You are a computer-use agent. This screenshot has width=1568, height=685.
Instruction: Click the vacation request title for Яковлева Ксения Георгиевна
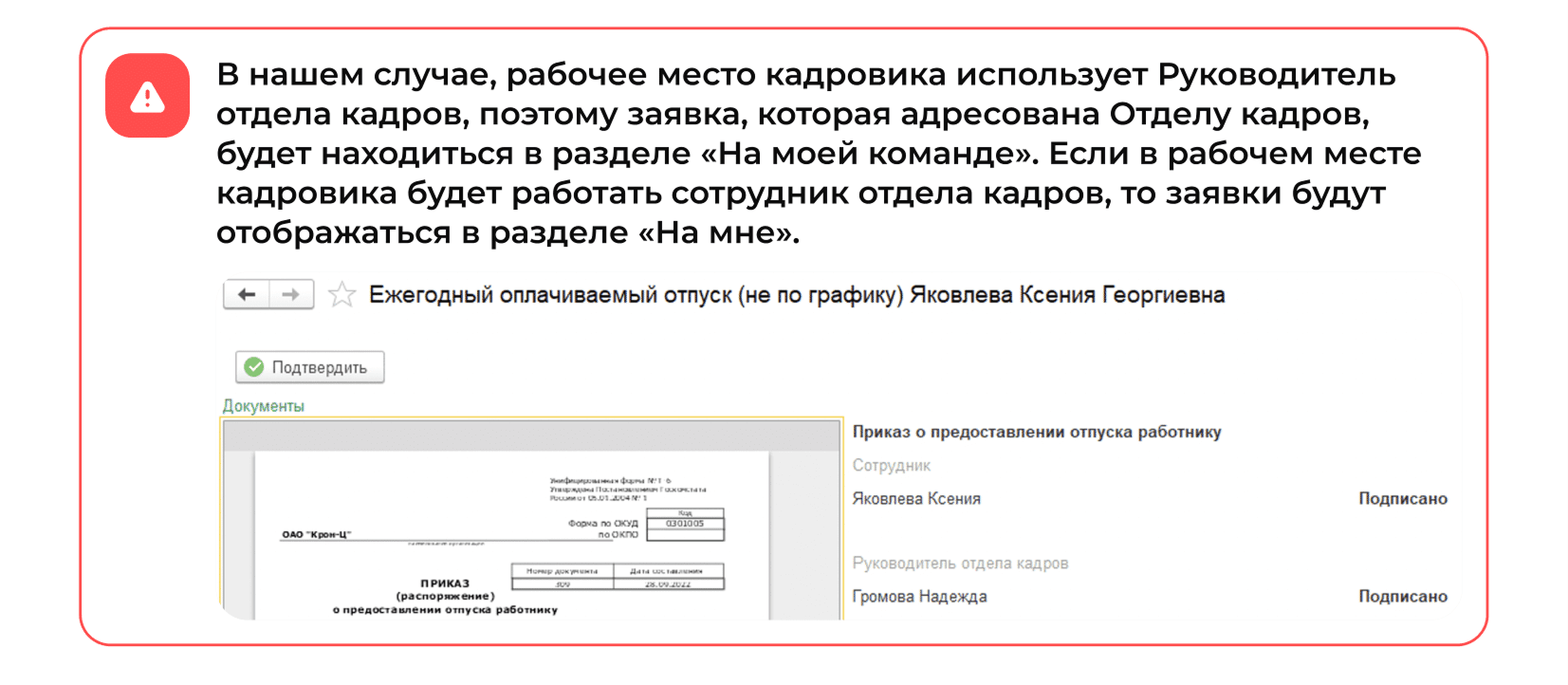pos(796,295)
